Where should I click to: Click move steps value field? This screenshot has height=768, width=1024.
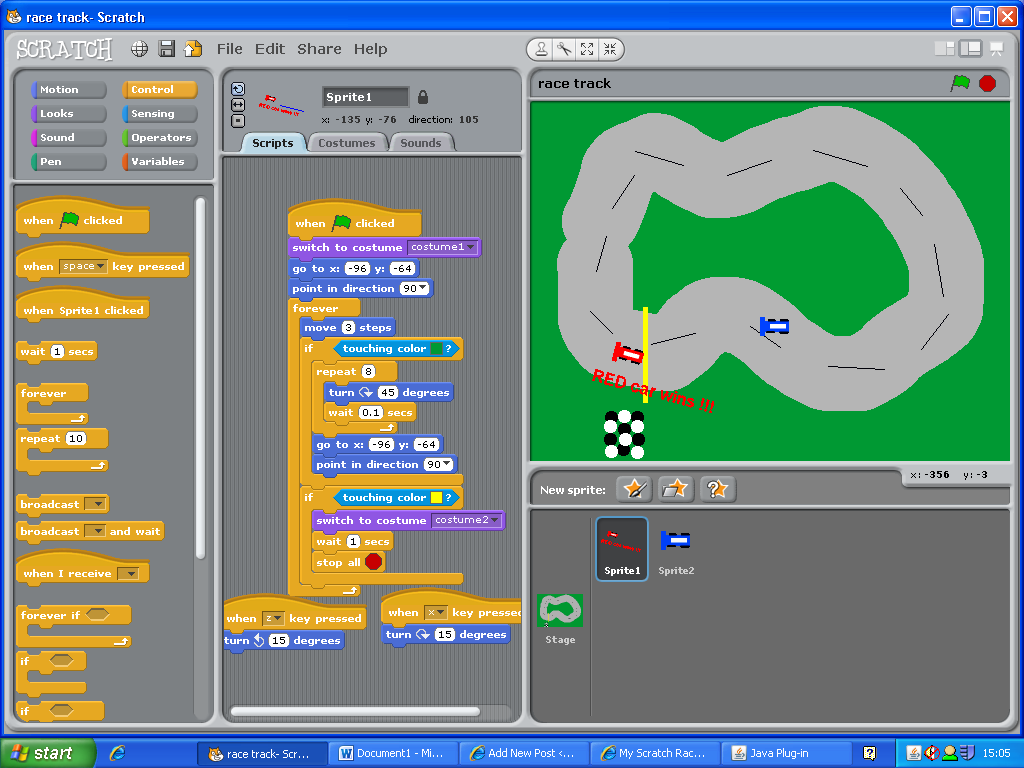coord(349,328)
